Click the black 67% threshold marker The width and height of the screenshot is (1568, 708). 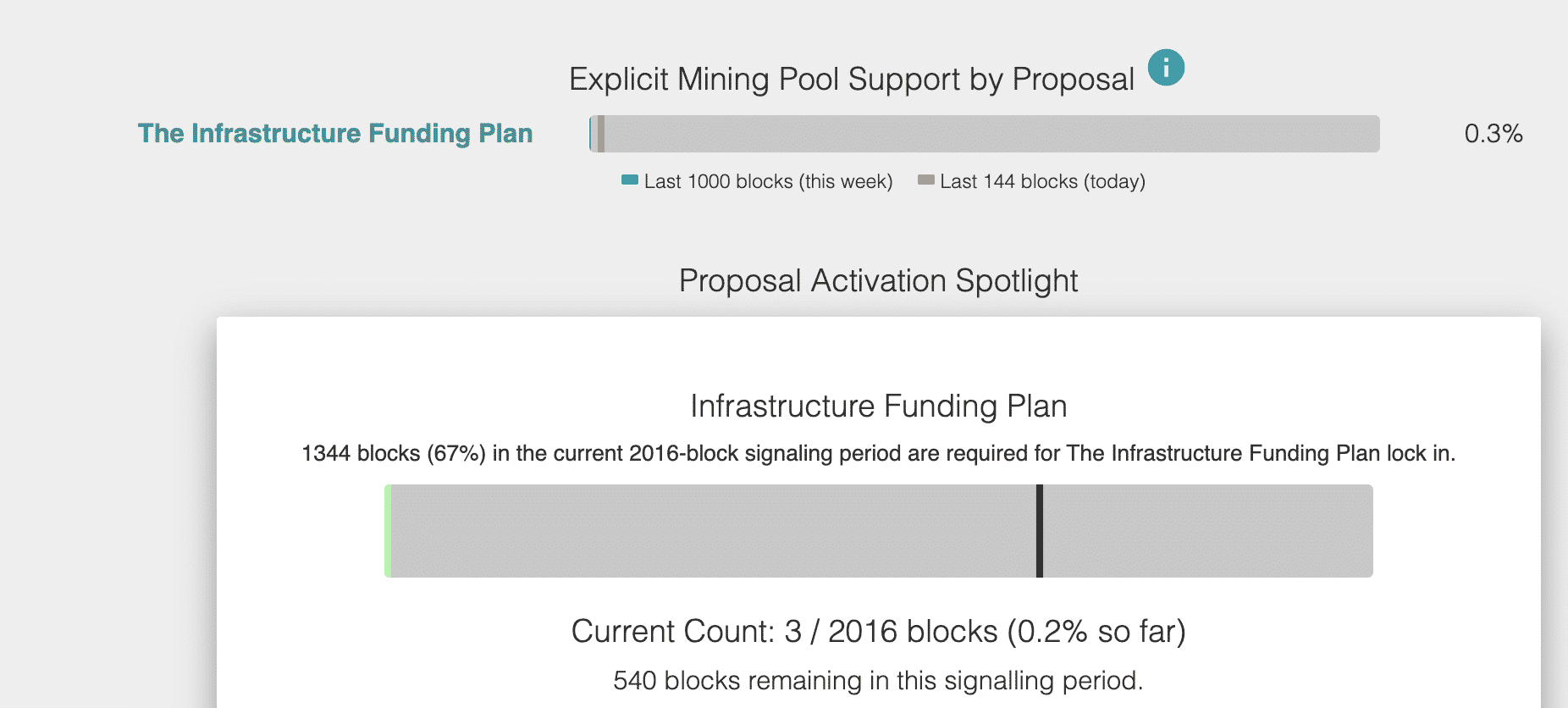click(x=1040, y=531)
